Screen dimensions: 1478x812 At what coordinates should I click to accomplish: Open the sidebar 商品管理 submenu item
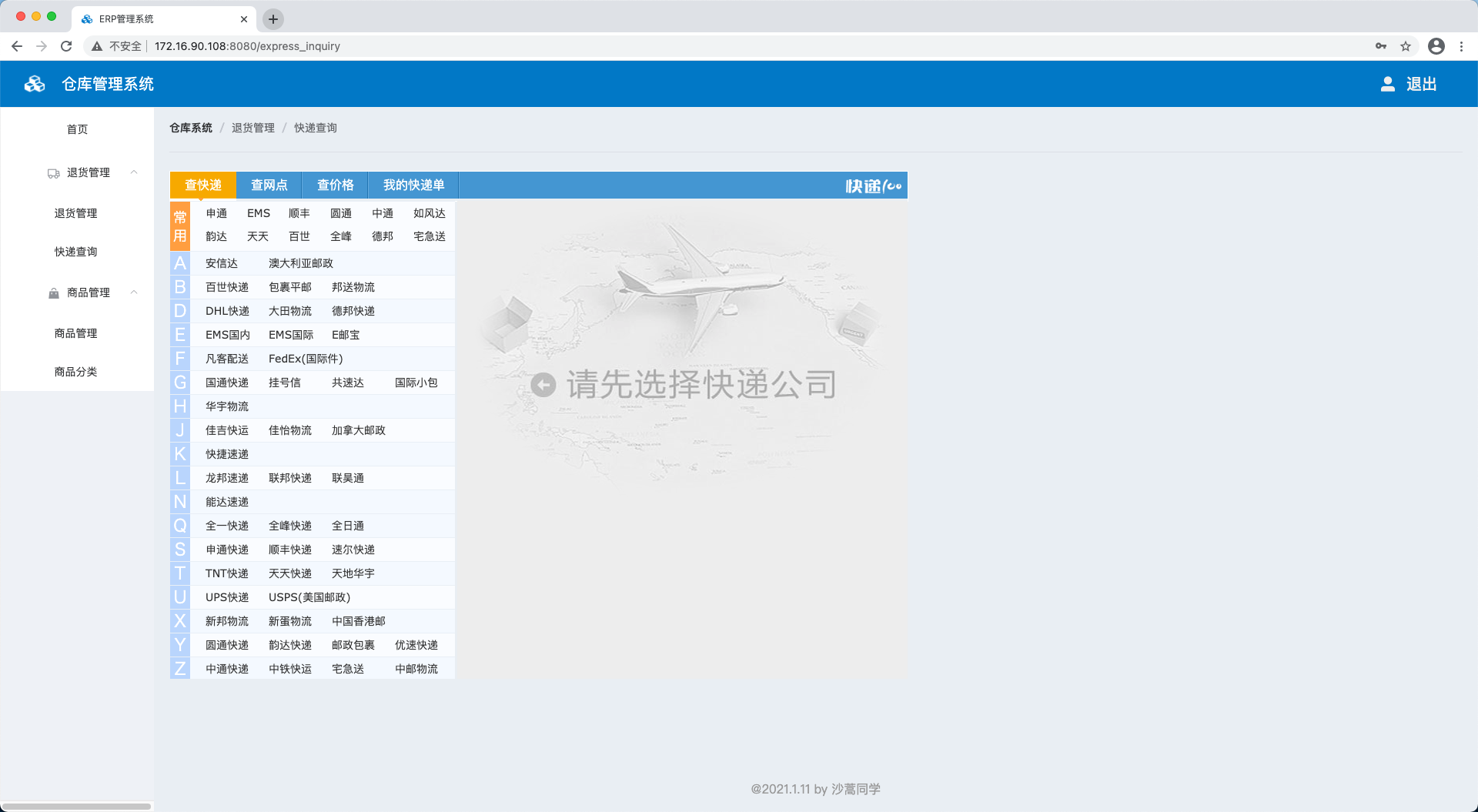(x=75, y=333)
